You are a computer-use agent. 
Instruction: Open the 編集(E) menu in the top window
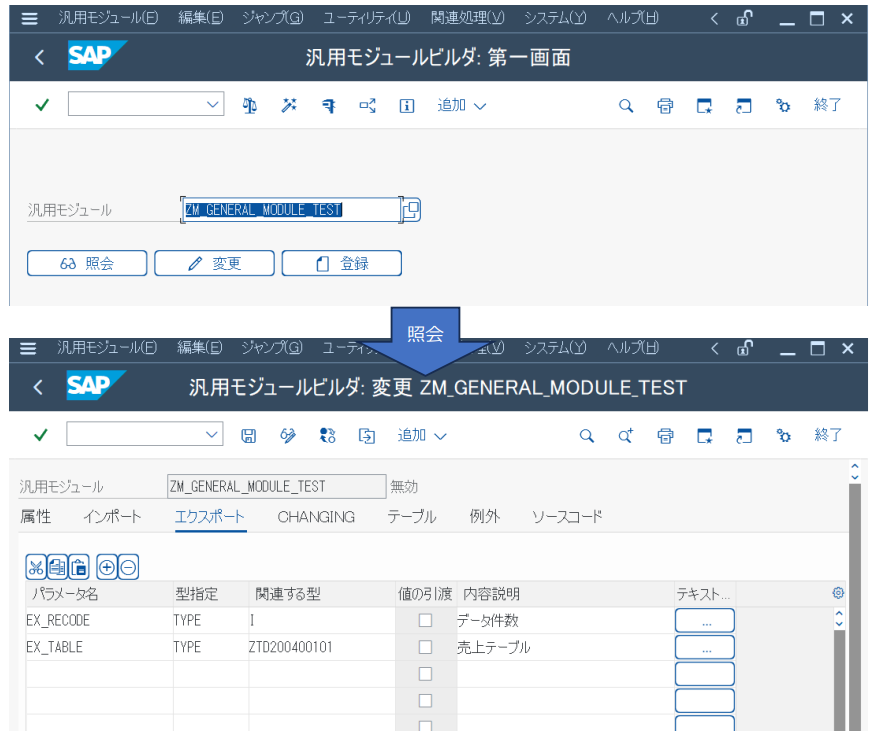coord(201,18)
